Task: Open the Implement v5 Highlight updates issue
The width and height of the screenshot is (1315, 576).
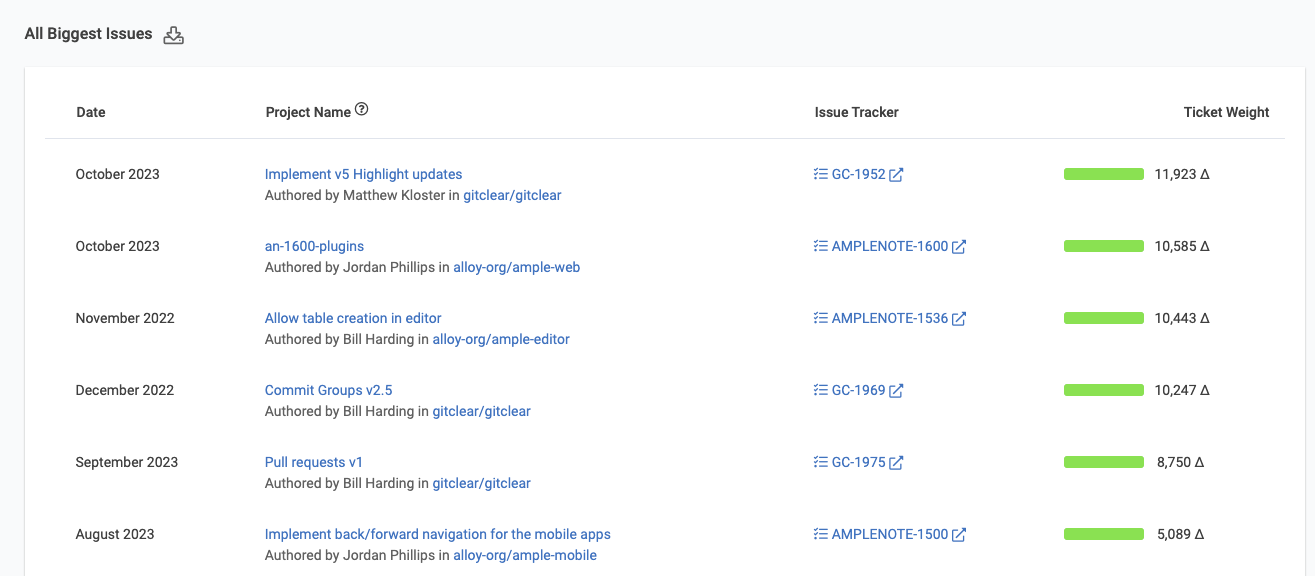Action: 363,174
